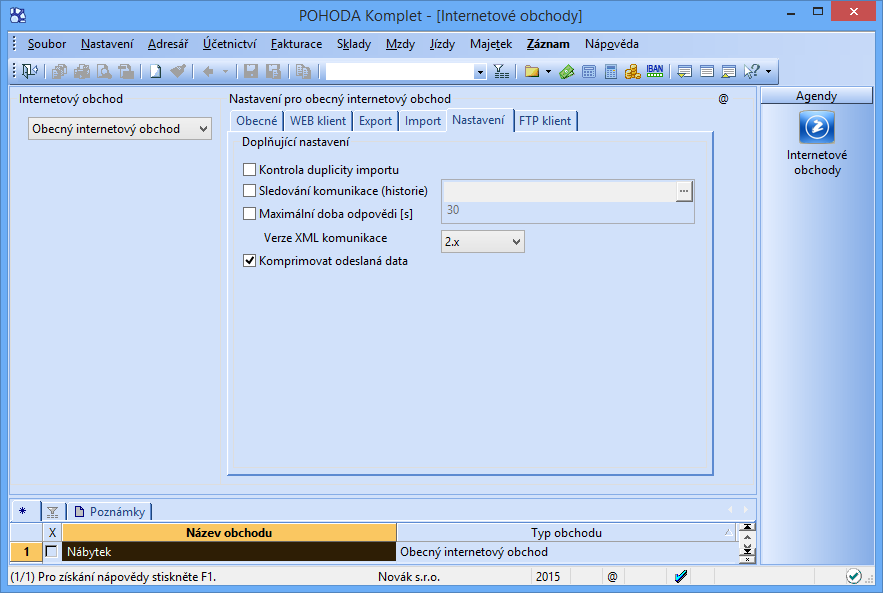Open the Účetnictví menu

coord(230,44)
